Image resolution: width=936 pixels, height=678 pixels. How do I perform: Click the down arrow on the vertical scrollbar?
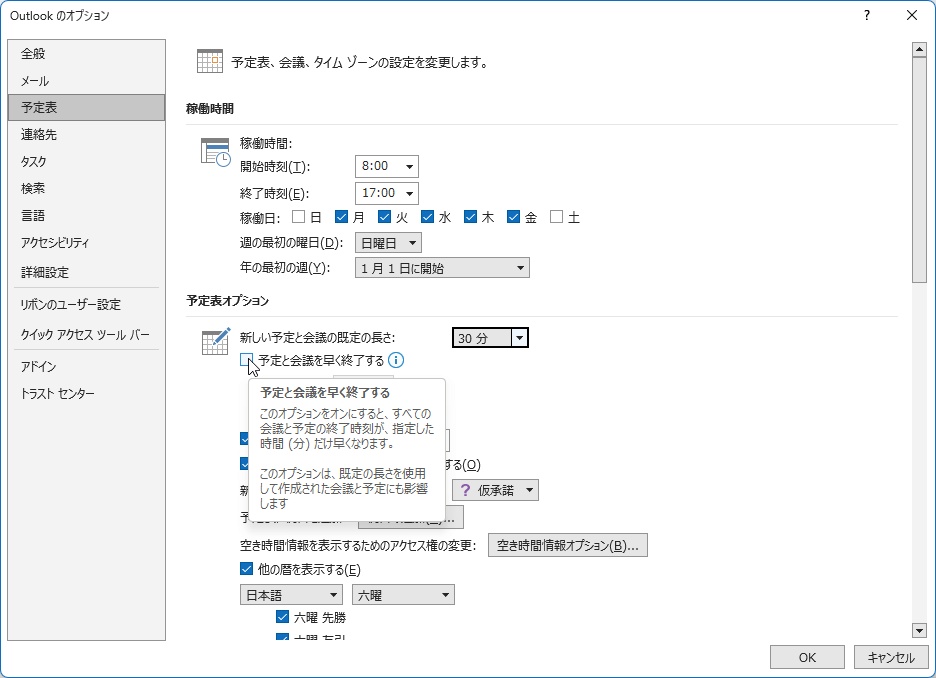pyautogui.click(x=919, y=631)
